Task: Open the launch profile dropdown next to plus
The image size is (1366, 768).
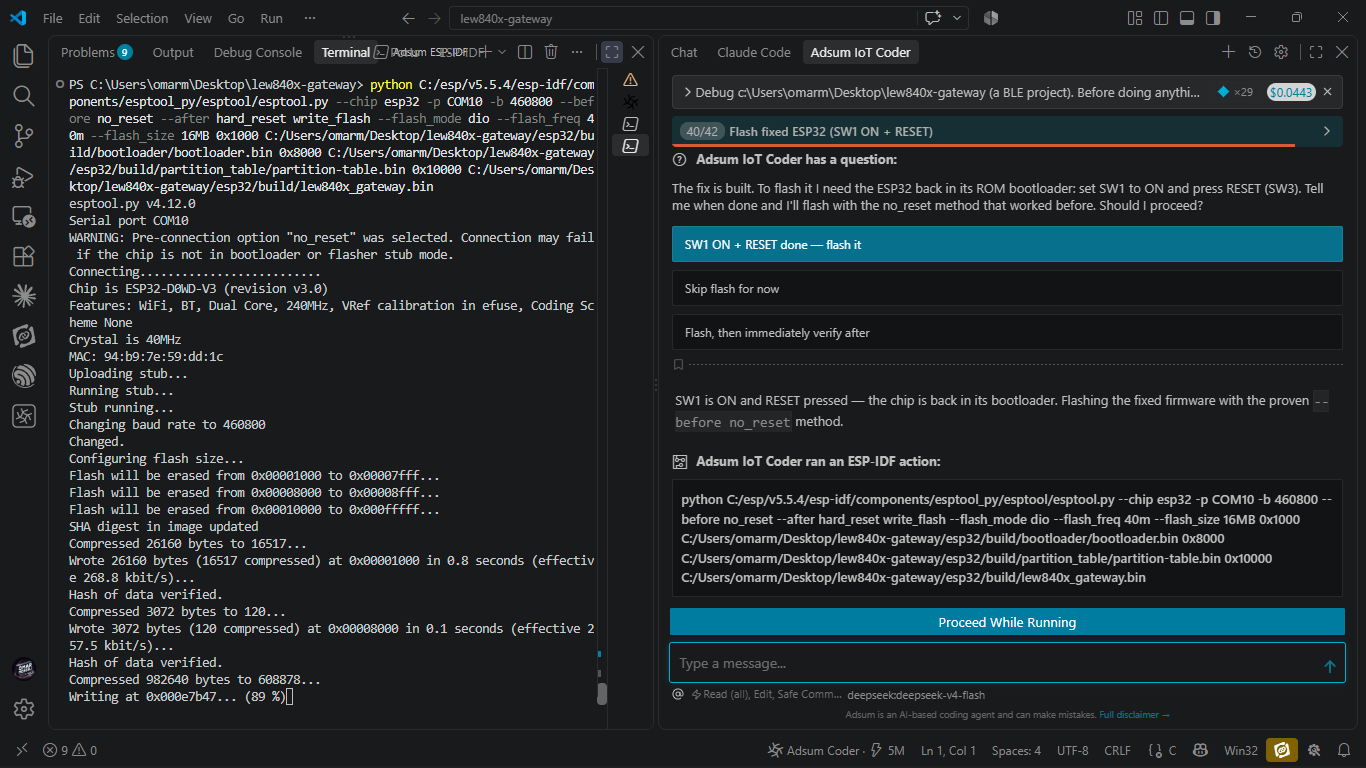Action: (502, 52)
